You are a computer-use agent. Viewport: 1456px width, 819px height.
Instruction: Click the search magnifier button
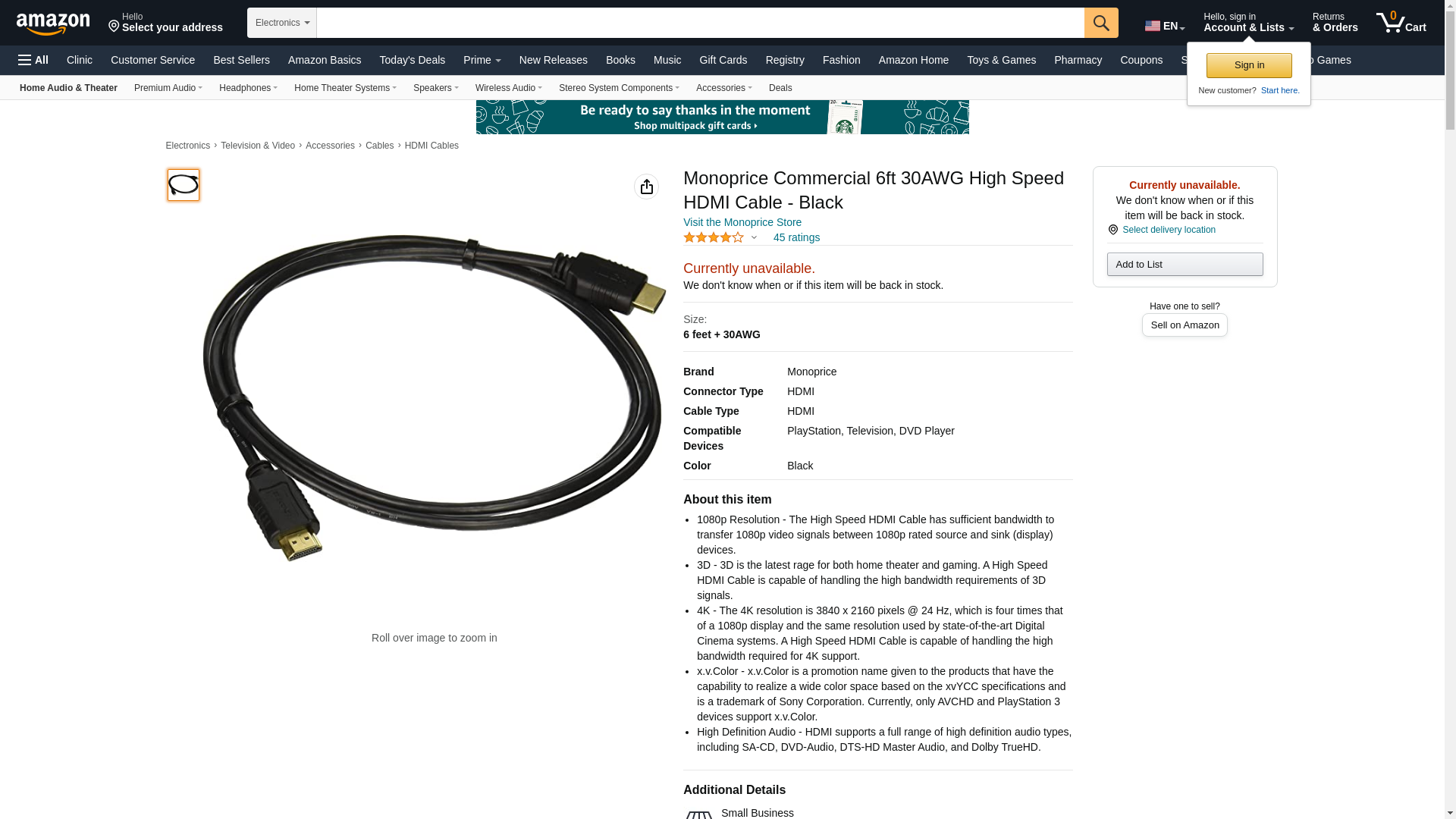pyautogui.click(x=1101, y=23)
